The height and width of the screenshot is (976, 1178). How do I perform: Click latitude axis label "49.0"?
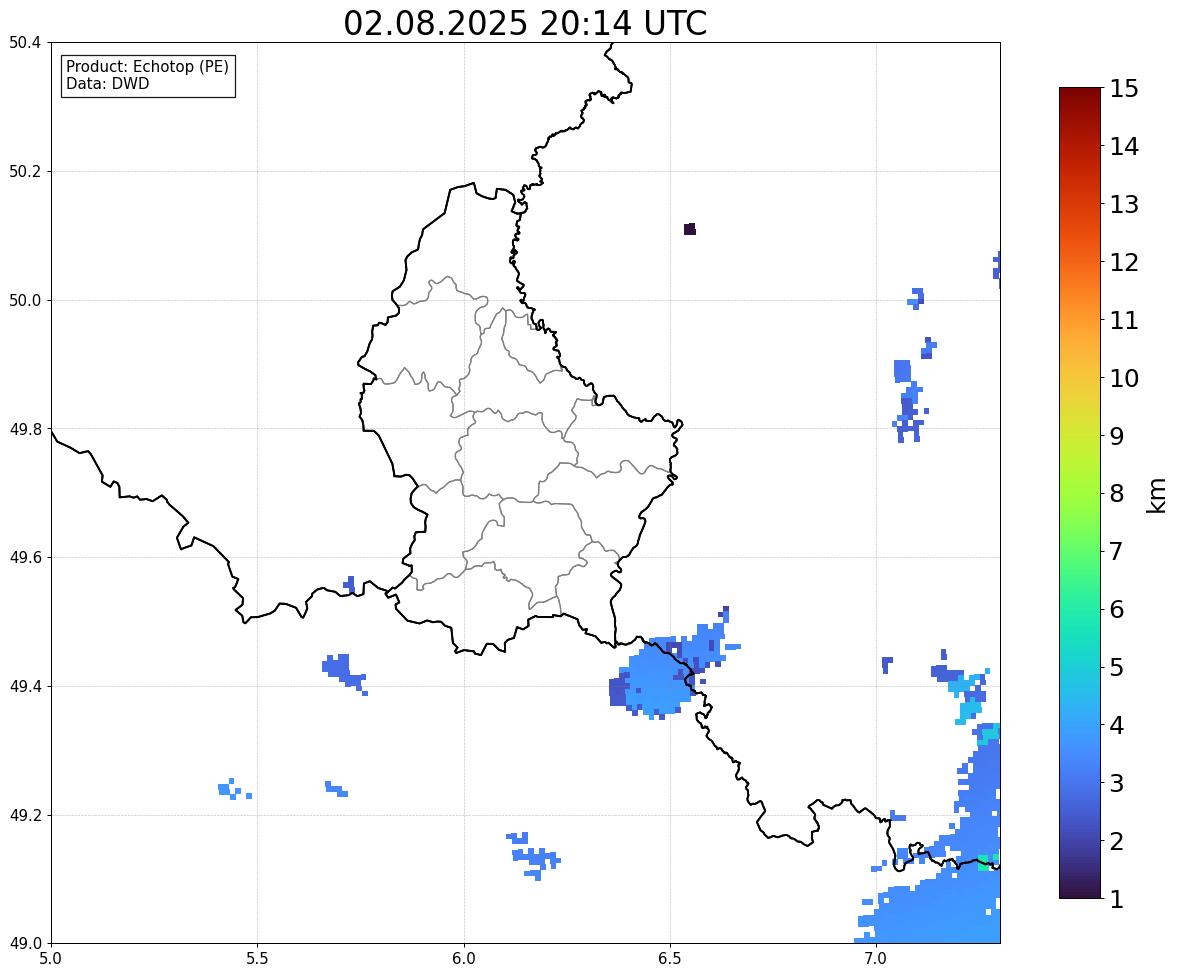(x=26, y=944)
